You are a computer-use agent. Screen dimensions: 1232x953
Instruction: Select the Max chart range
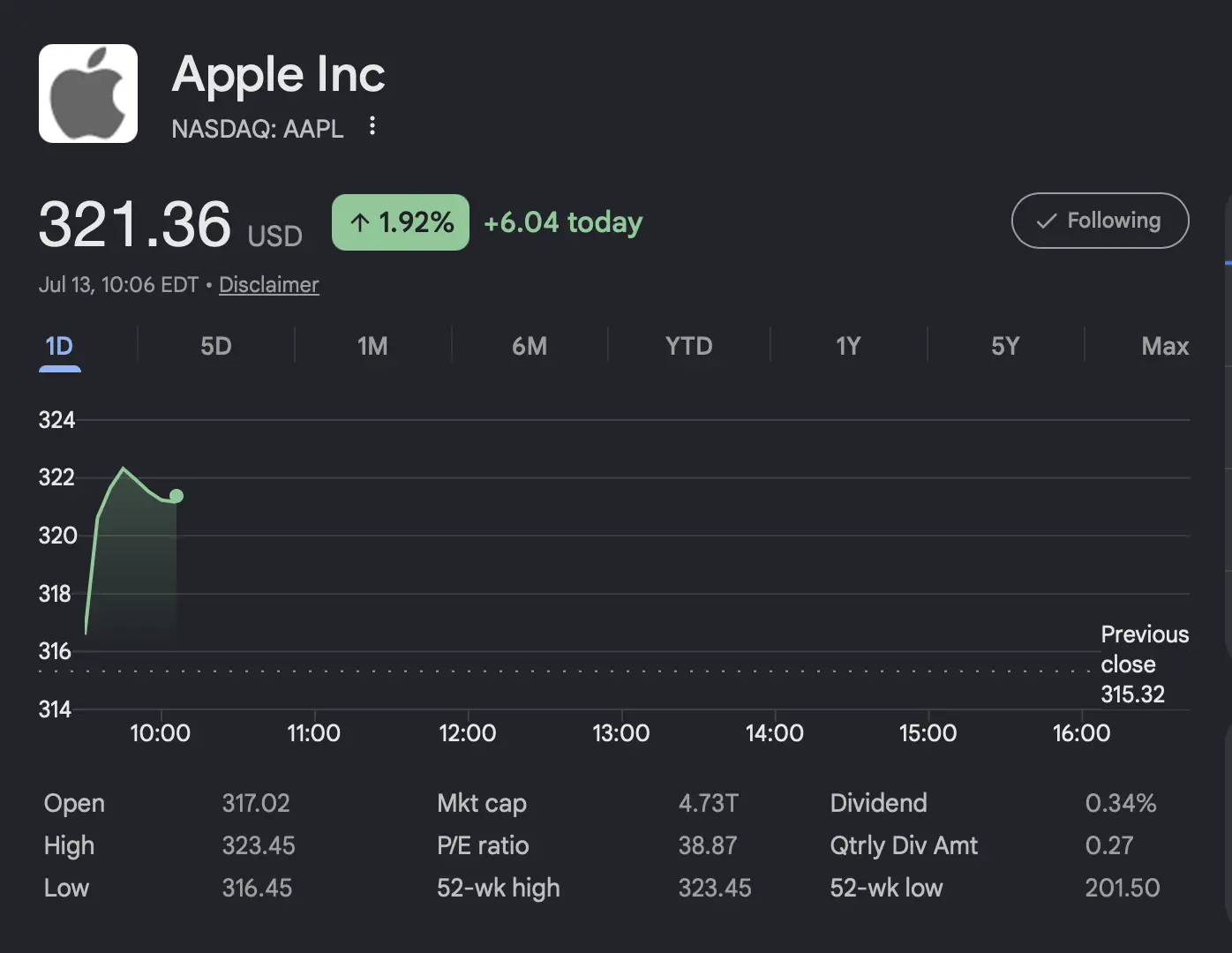click(1165, 346)
